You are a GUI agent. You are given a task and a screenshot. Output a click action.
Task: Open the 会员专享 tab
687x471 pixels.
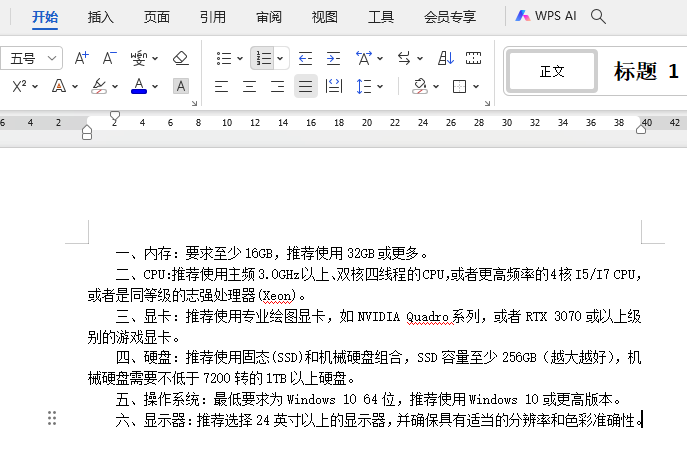(x=450, y=17)
